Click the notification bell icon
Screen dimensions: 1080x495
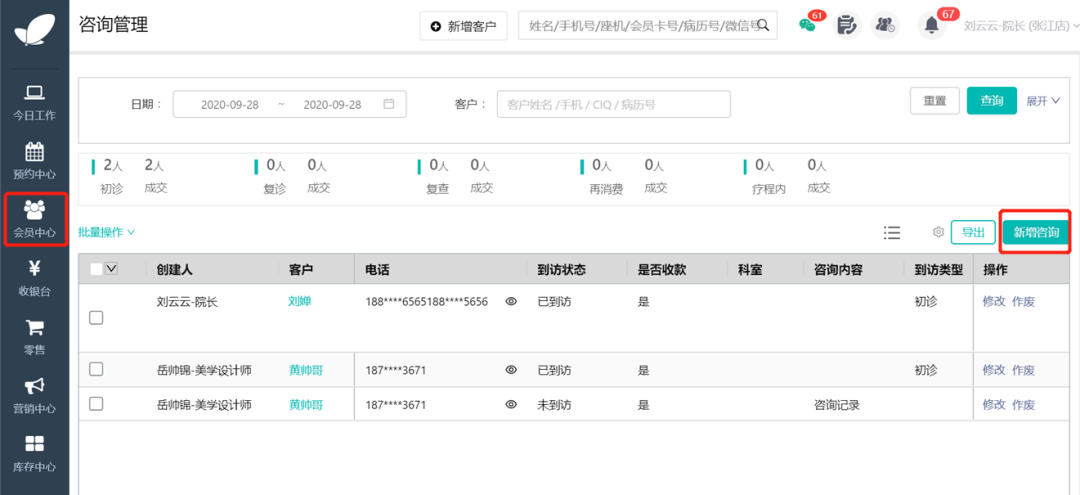(932, 26)
